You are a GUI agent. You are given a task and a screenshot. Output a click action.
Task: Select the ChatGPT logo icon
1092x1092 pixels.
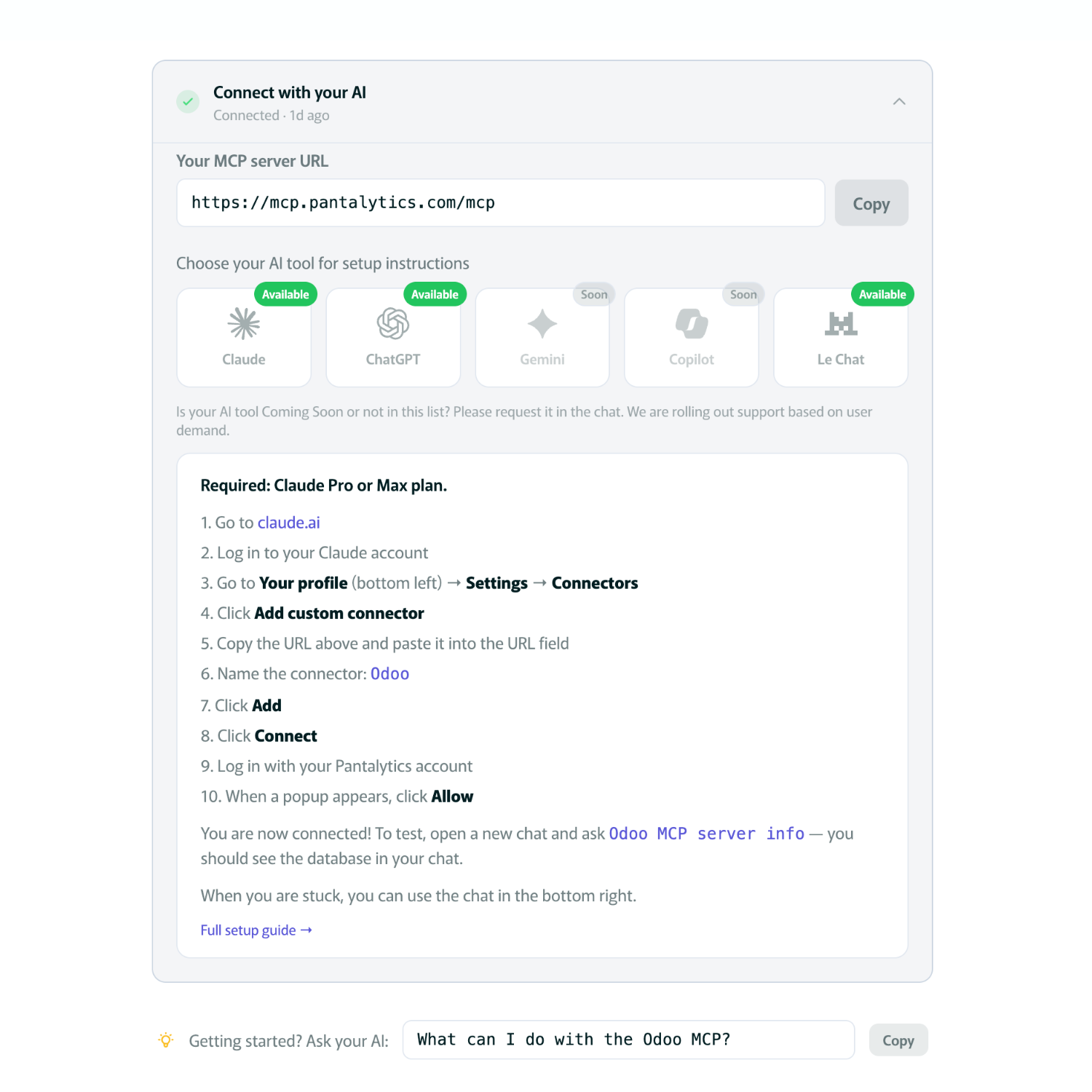pos(393,324)
